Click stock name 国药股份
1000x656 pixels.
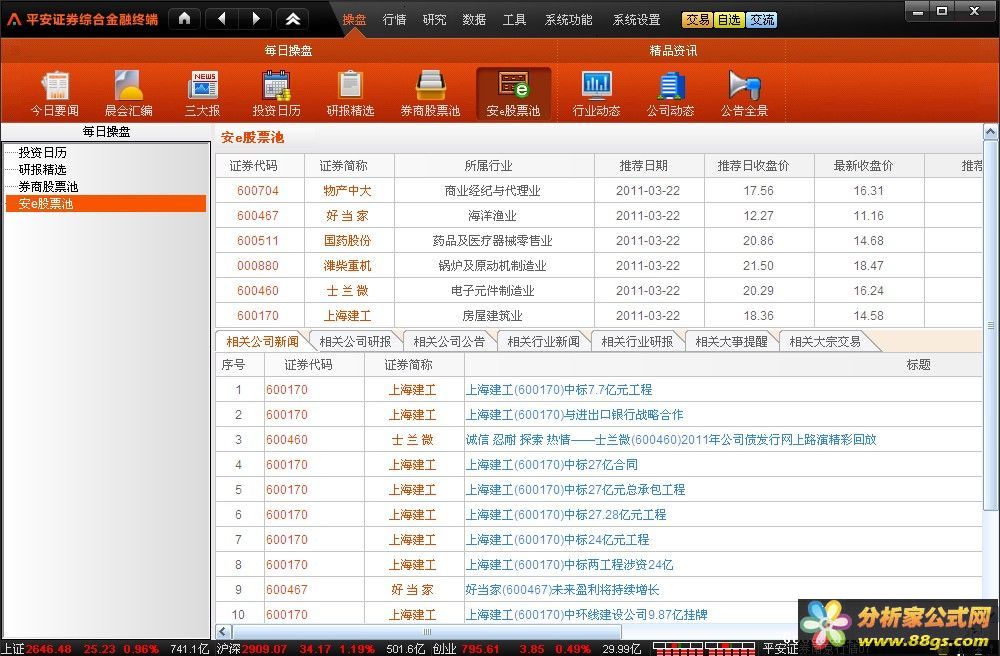point(347,240)
